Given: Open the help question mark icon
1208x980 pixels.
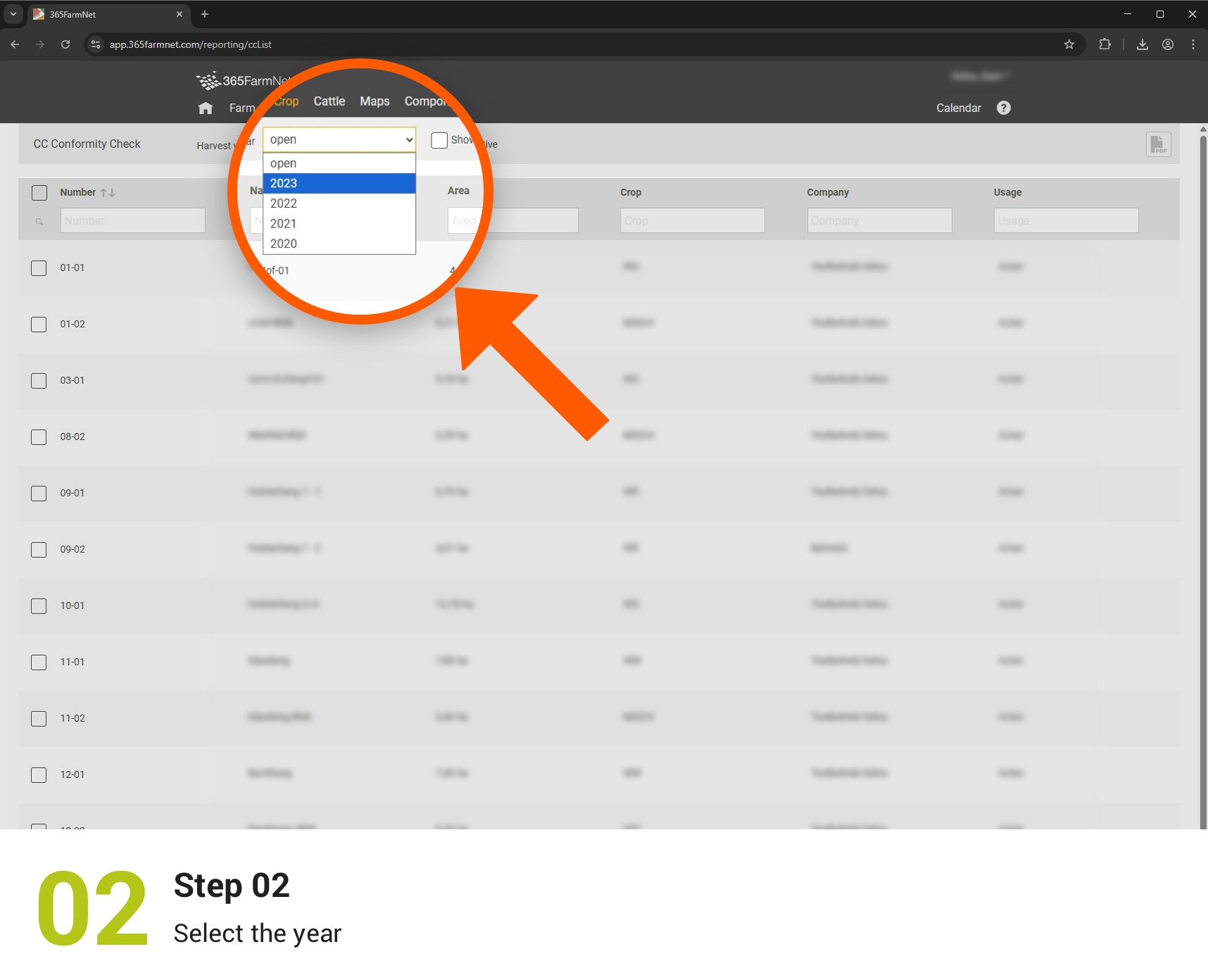Looking at the screenshot, I should click(1004, 108).
